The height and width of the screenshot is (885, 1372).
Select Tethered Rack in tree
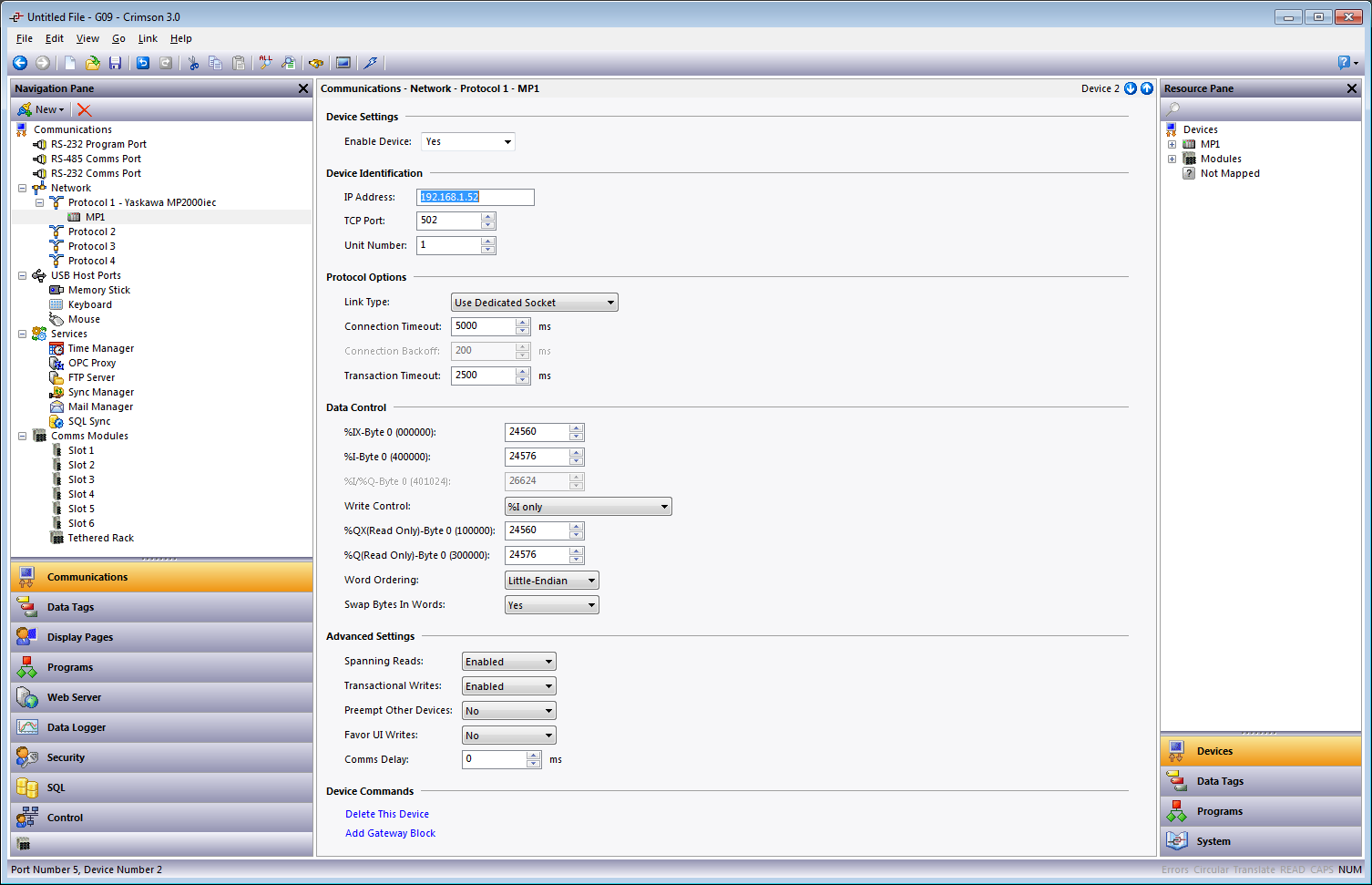tap(100, 538)
